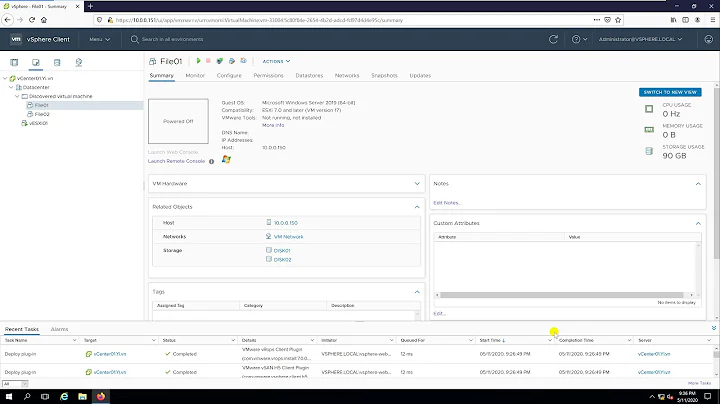The image size is (720, 404).
Task: Bookmark this page with the star icon
Action: (x=618, y=20)
